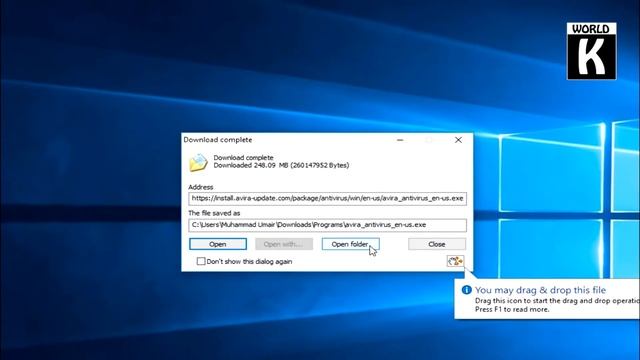The image size is (640, 360).
Task: Click the Close button in dialog
Action: click(x=437, y=244)
